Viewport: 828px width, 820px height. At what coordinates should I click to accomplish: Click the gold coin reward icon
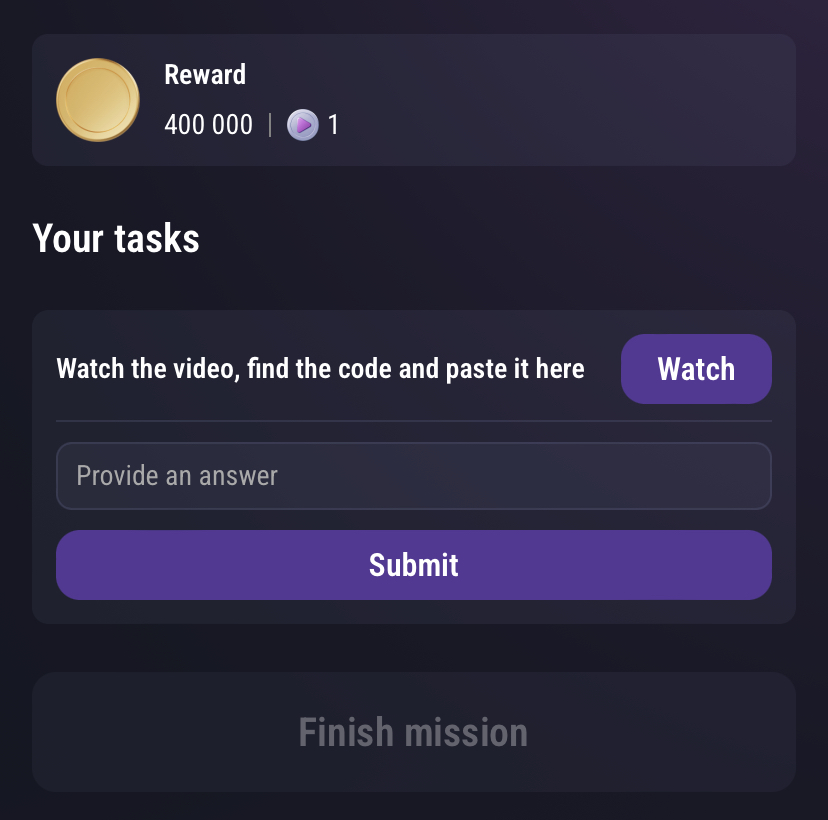coord(98,100)
